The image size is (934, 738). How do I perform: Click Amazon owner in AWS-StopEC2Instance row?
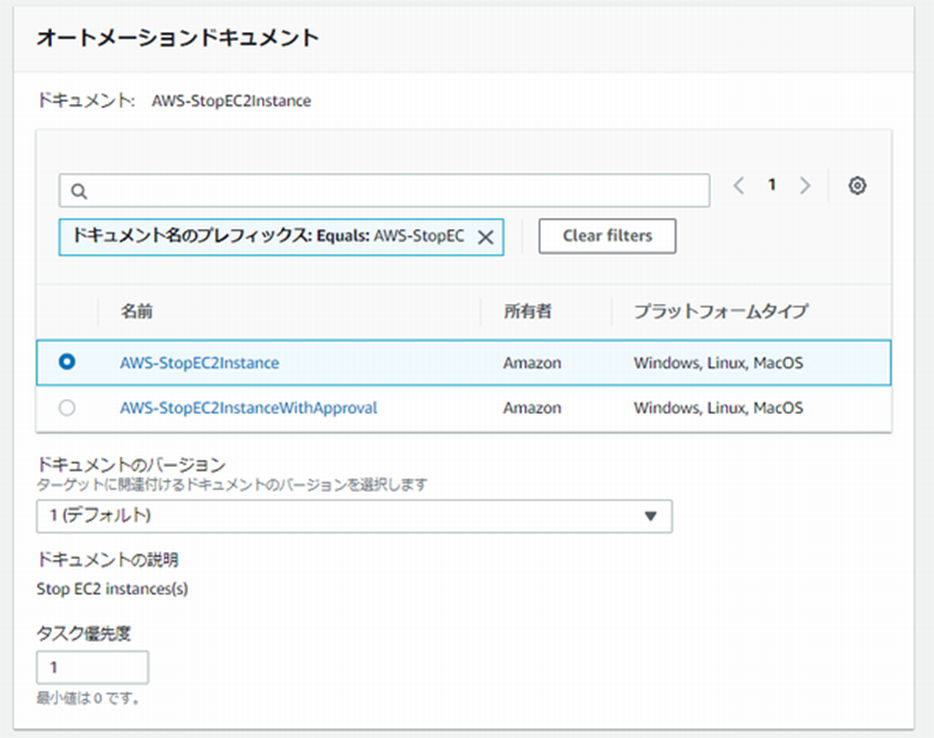[x=532, y=363]
